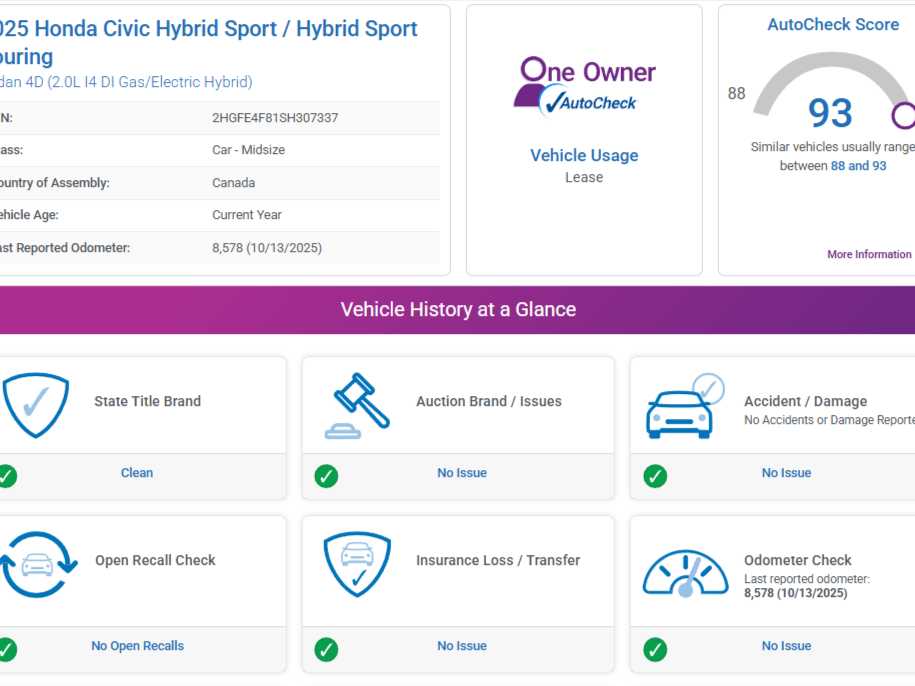The image size is (915, 686).
Task: Click the One Owner AutoCheck logo
Action: coord(584,86)
